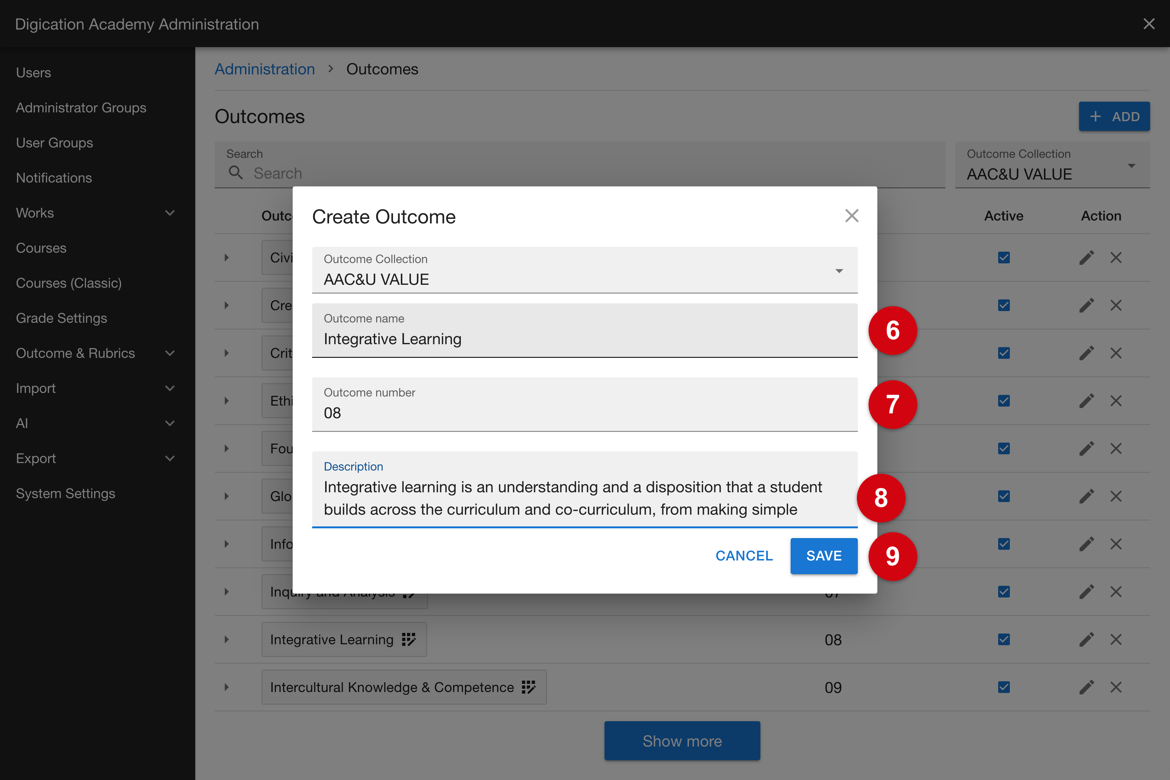Screen dimensions: 1170x780
Task: Remove the outcome in the Cre row
Action: tap(1116, 305)
